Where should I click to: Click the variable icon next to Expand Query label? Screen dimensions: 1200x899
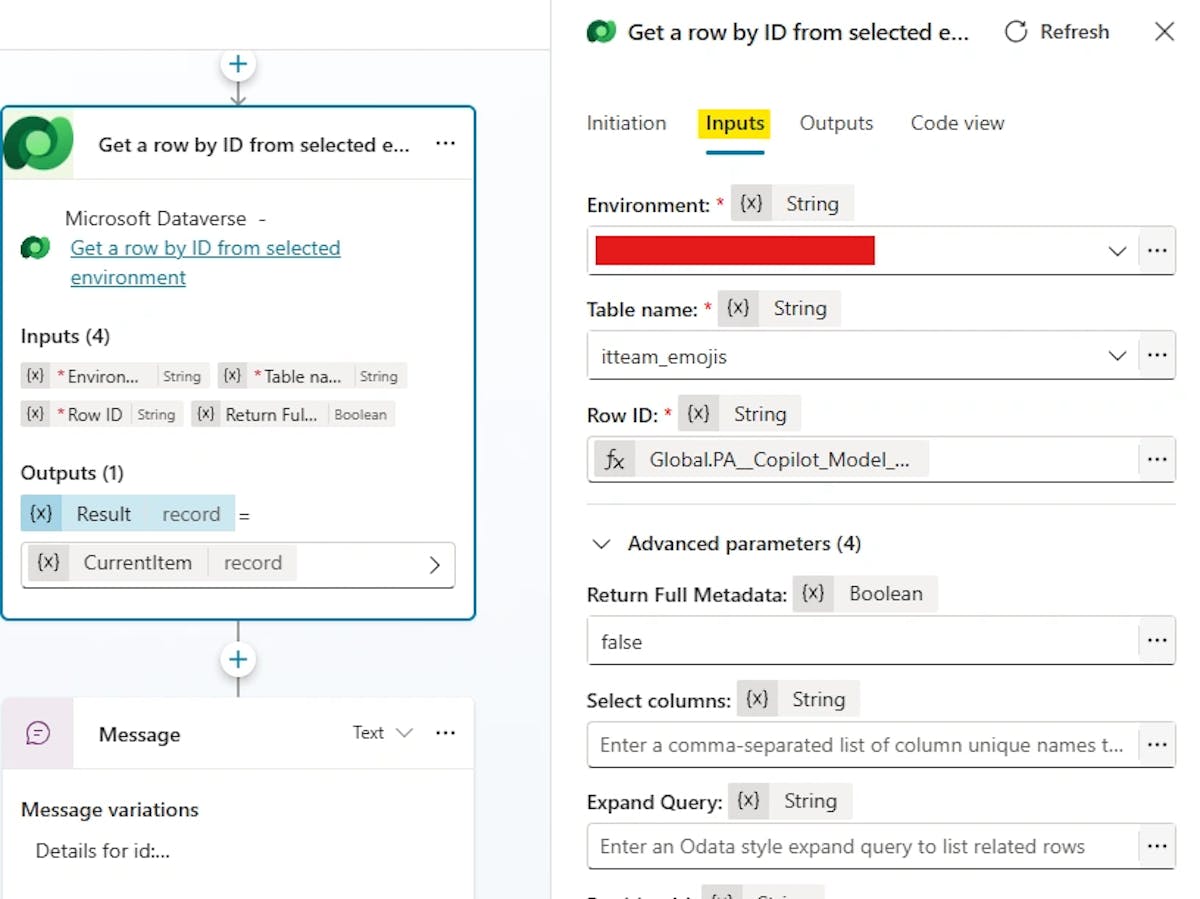coord(749,801)
